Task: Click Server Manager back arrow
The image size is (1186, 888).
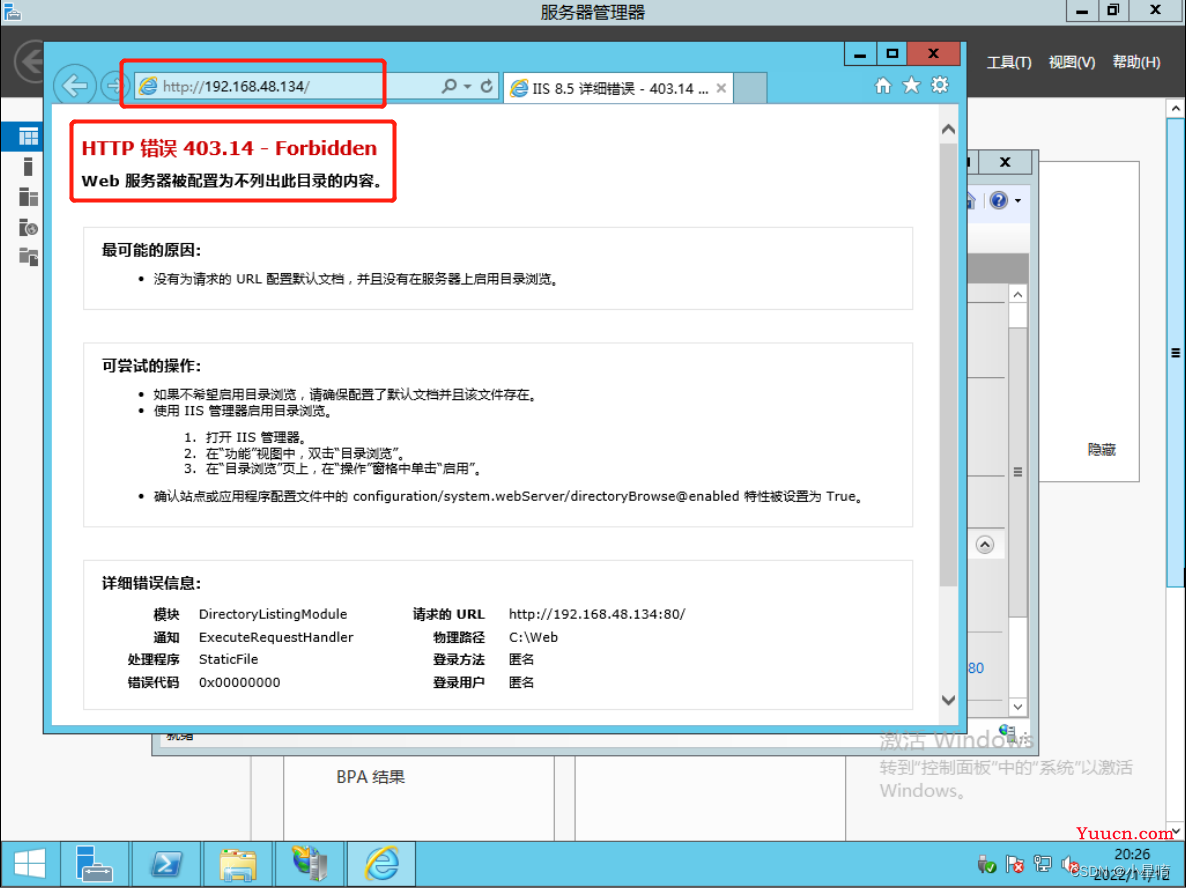Action: coord(30,61)
